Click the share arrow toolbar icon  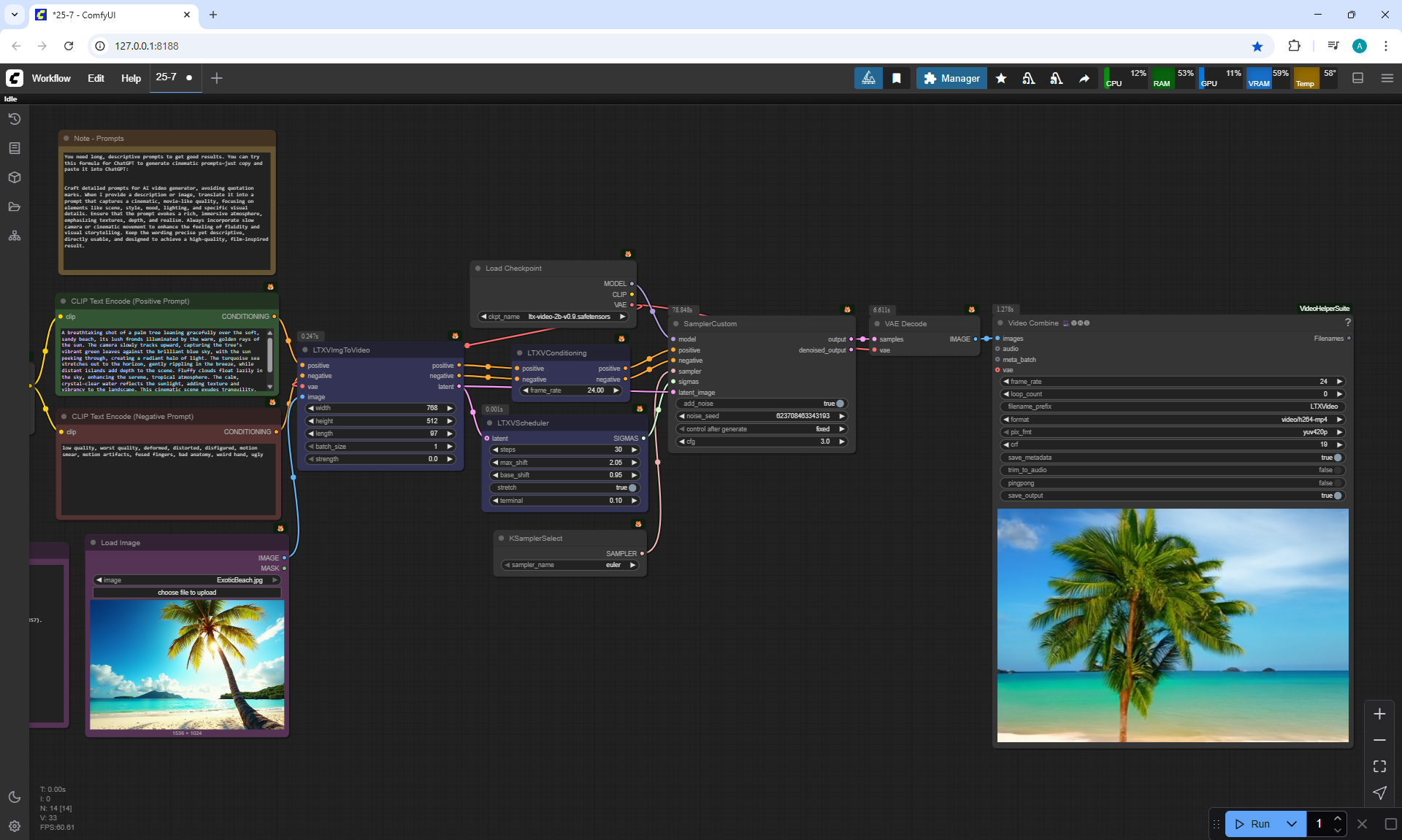click(x=1084, y=78)
